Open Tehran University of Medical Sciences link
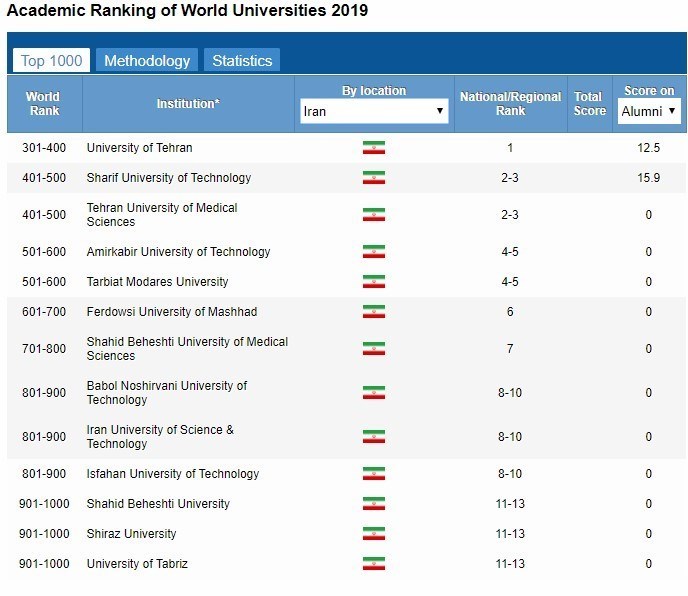The width and height of the screenshot is (688, 596). coord(161,215)
